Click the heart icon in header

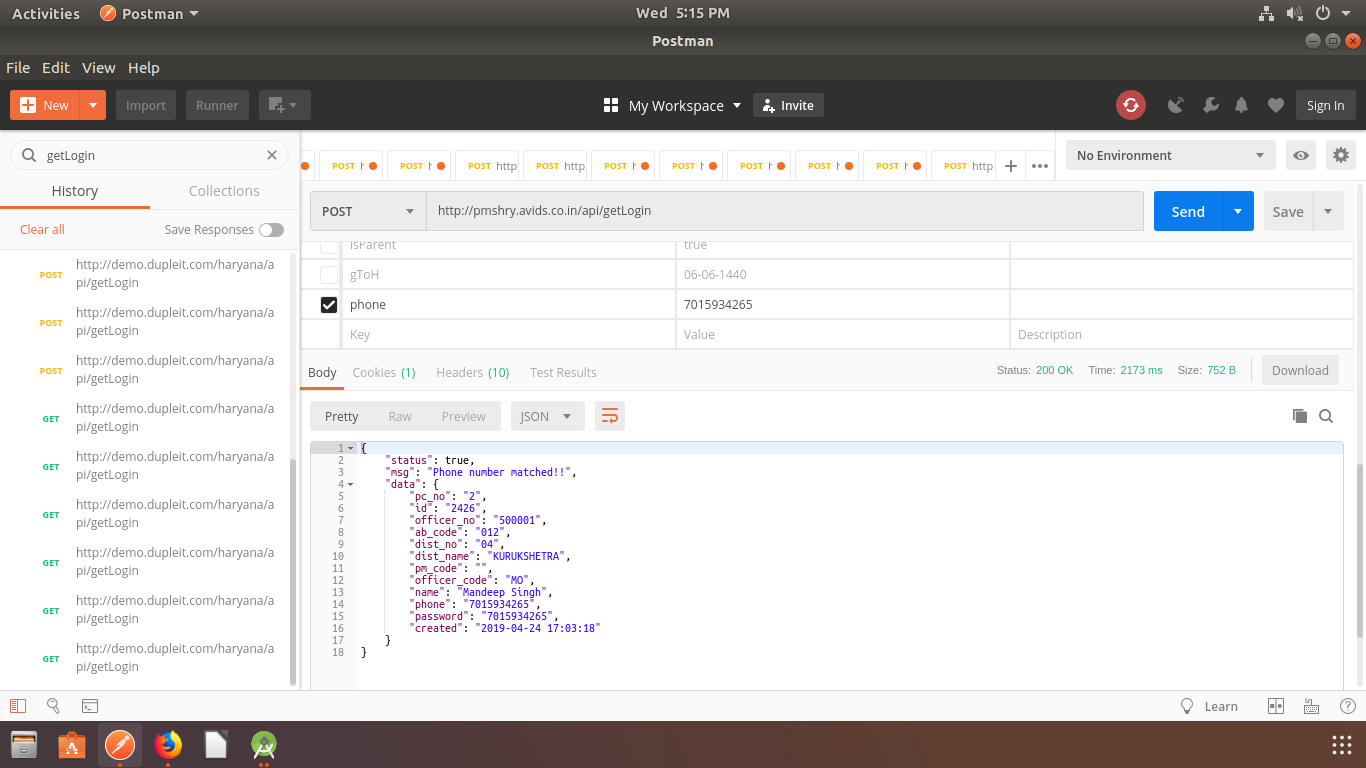[1275, 105]
